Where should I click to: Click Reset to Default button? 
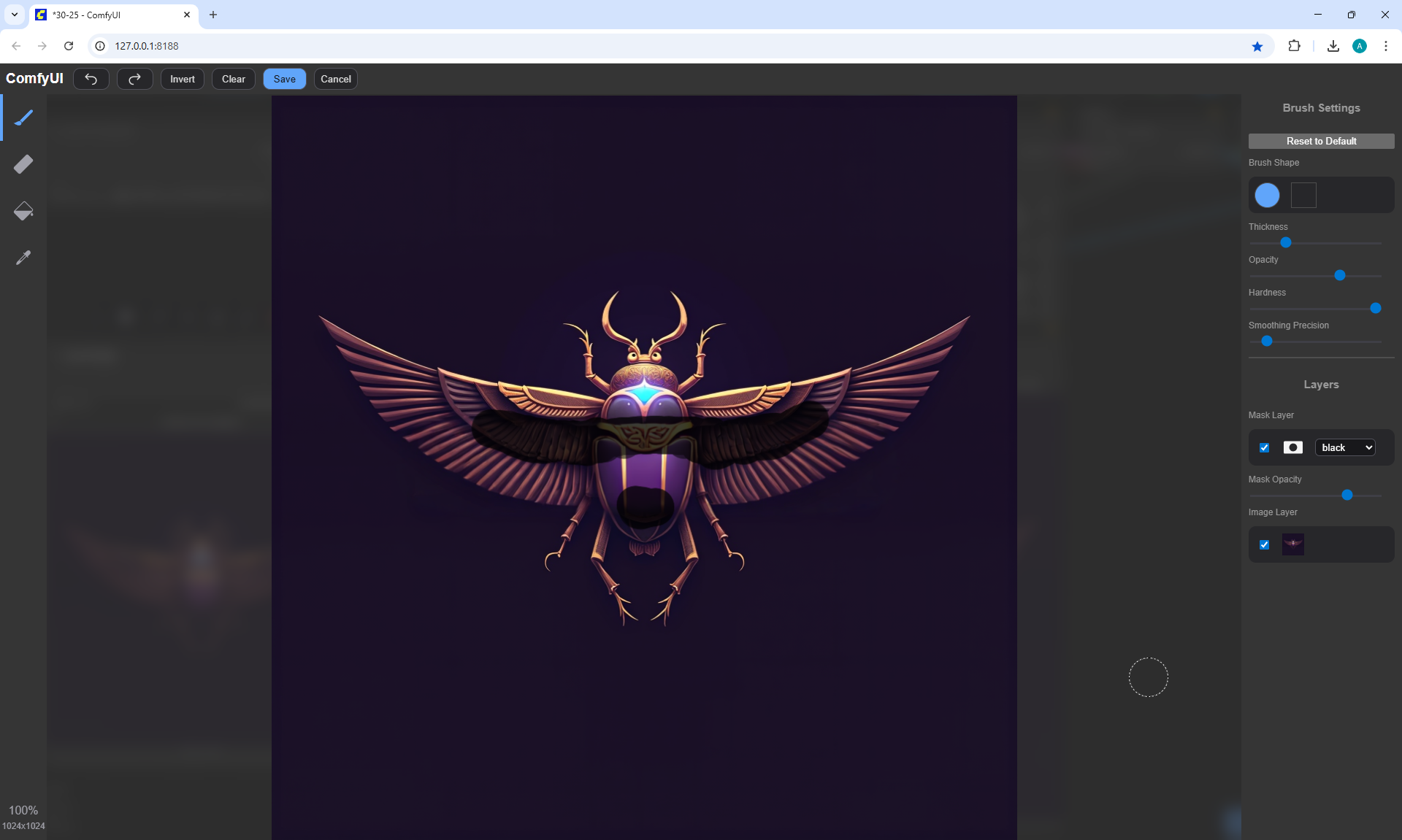[1321, 141]
